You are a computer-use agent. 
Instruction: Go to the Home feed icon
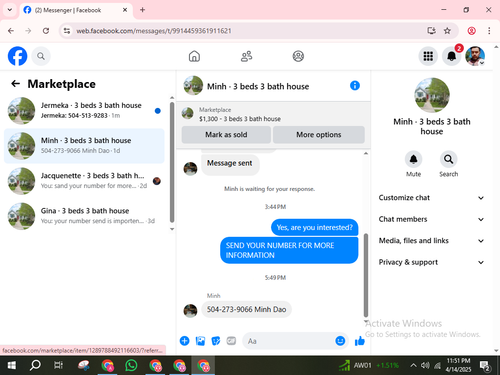[x=194, y=56]
